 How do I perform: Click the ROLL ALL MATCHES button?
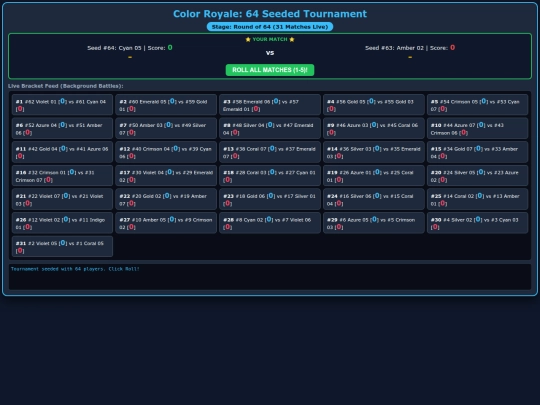[x=270, y=70]
